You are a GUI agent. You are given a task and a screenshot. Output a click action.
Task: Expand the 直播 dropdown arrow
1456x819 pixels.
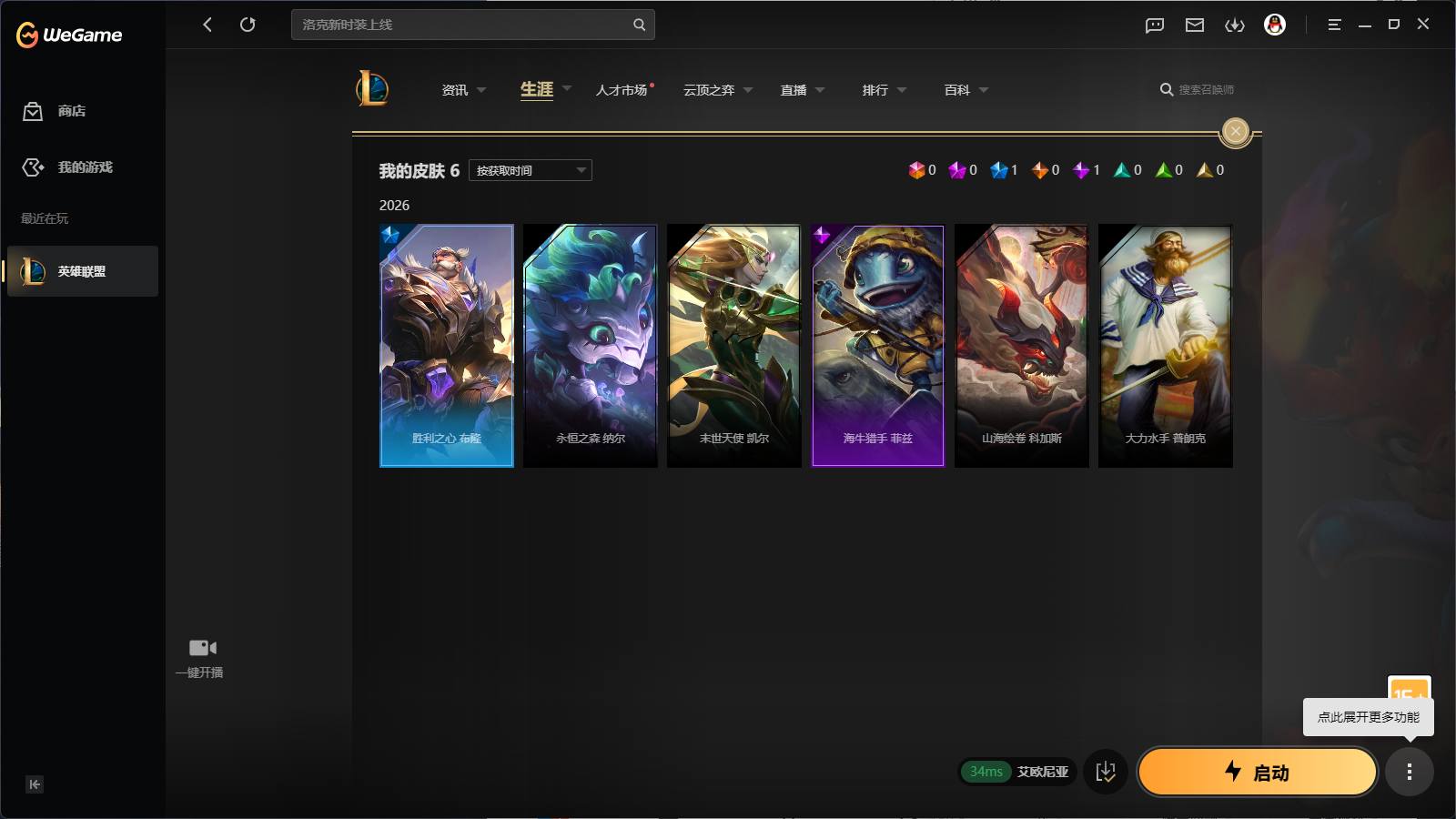[x=820, y=90]
